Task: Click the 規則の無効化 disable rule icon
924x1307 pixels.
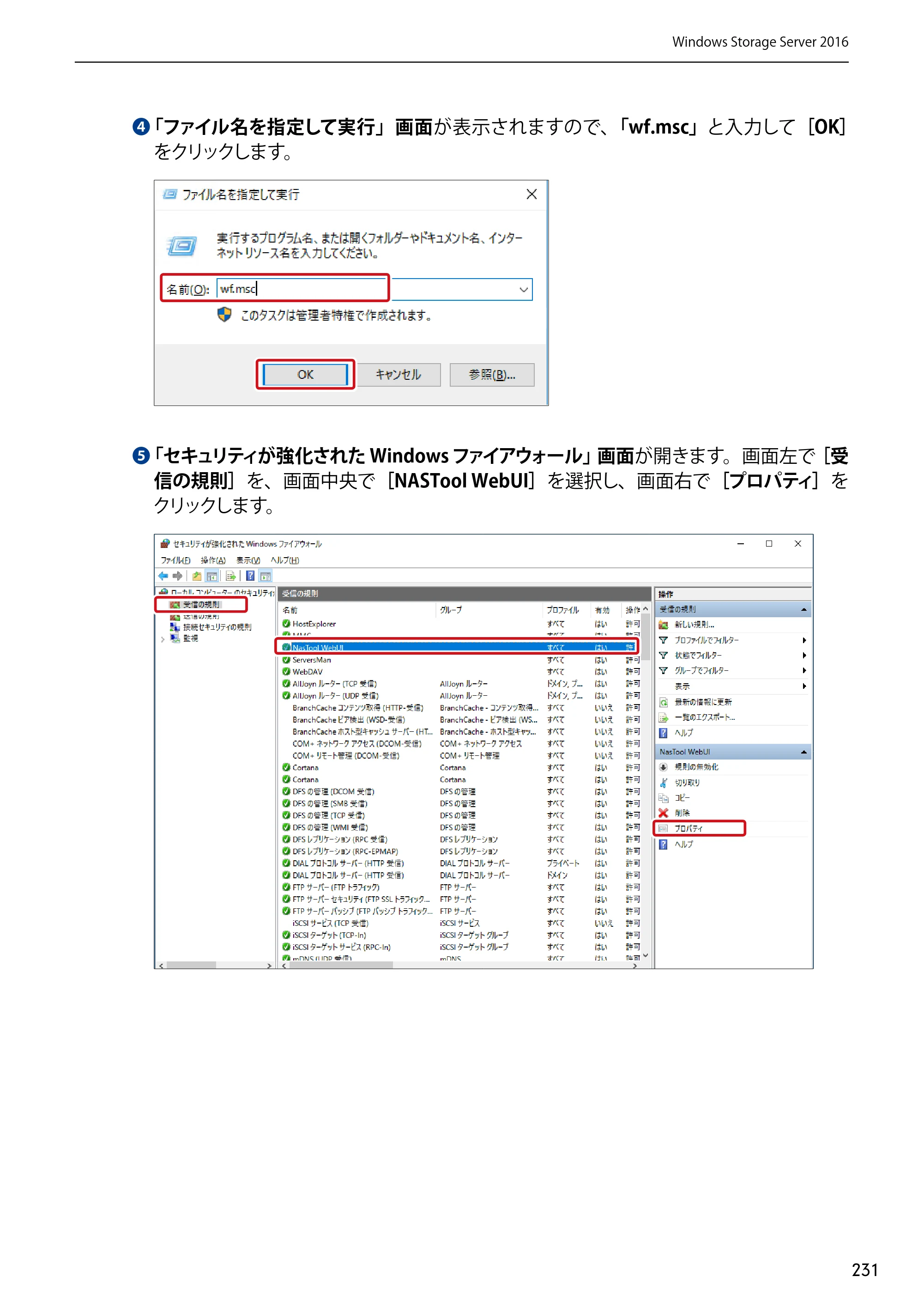Action: click(x=664, y=767)
